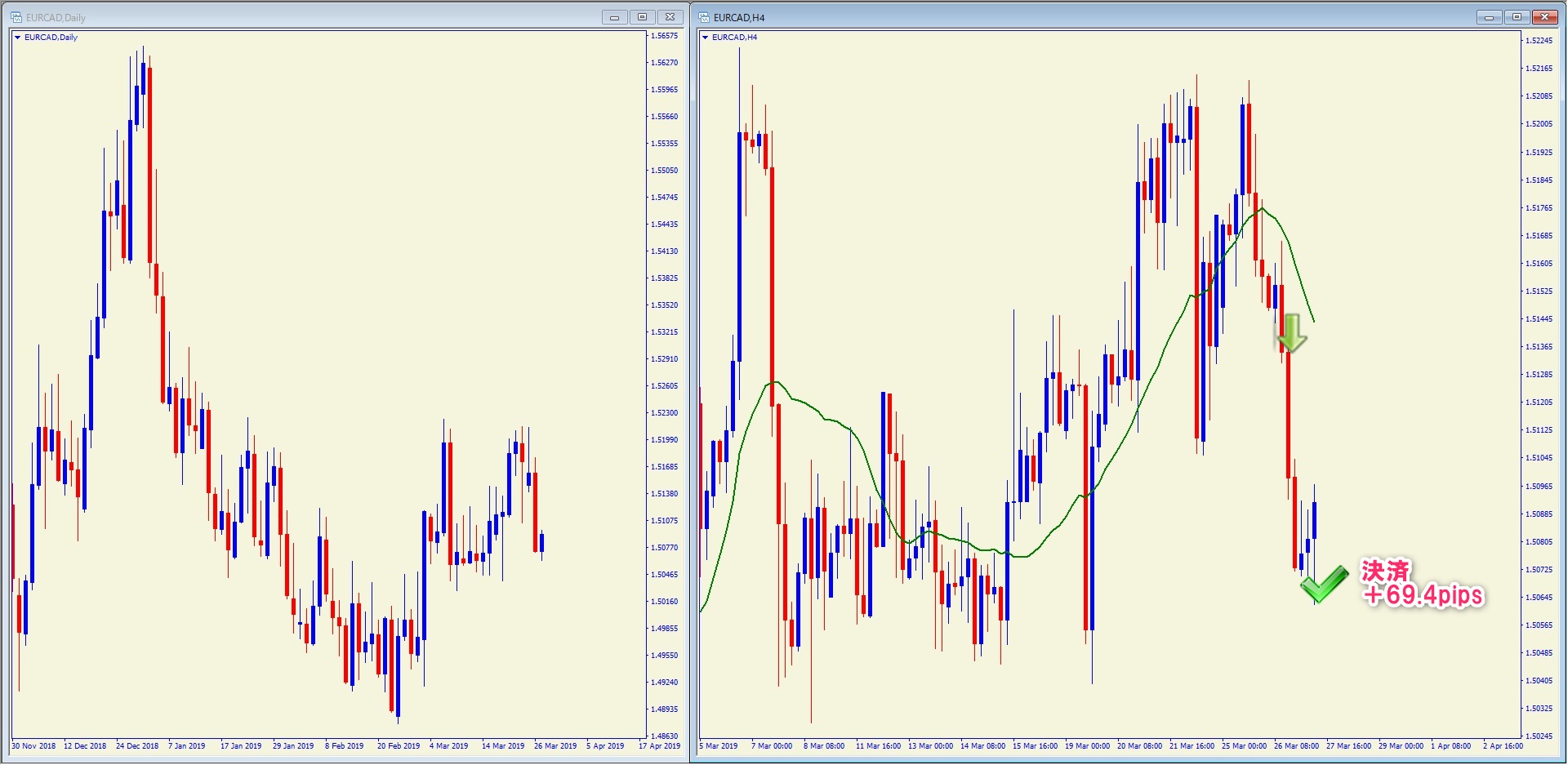Click the 17 Apr 2019 date label
This screenshot has width=1568, height=765.
[659, 746]
